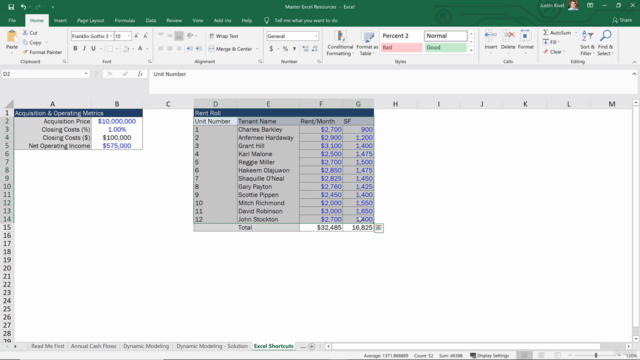
Task: Activate the Format Painter brush
Action: click(25, 52)
